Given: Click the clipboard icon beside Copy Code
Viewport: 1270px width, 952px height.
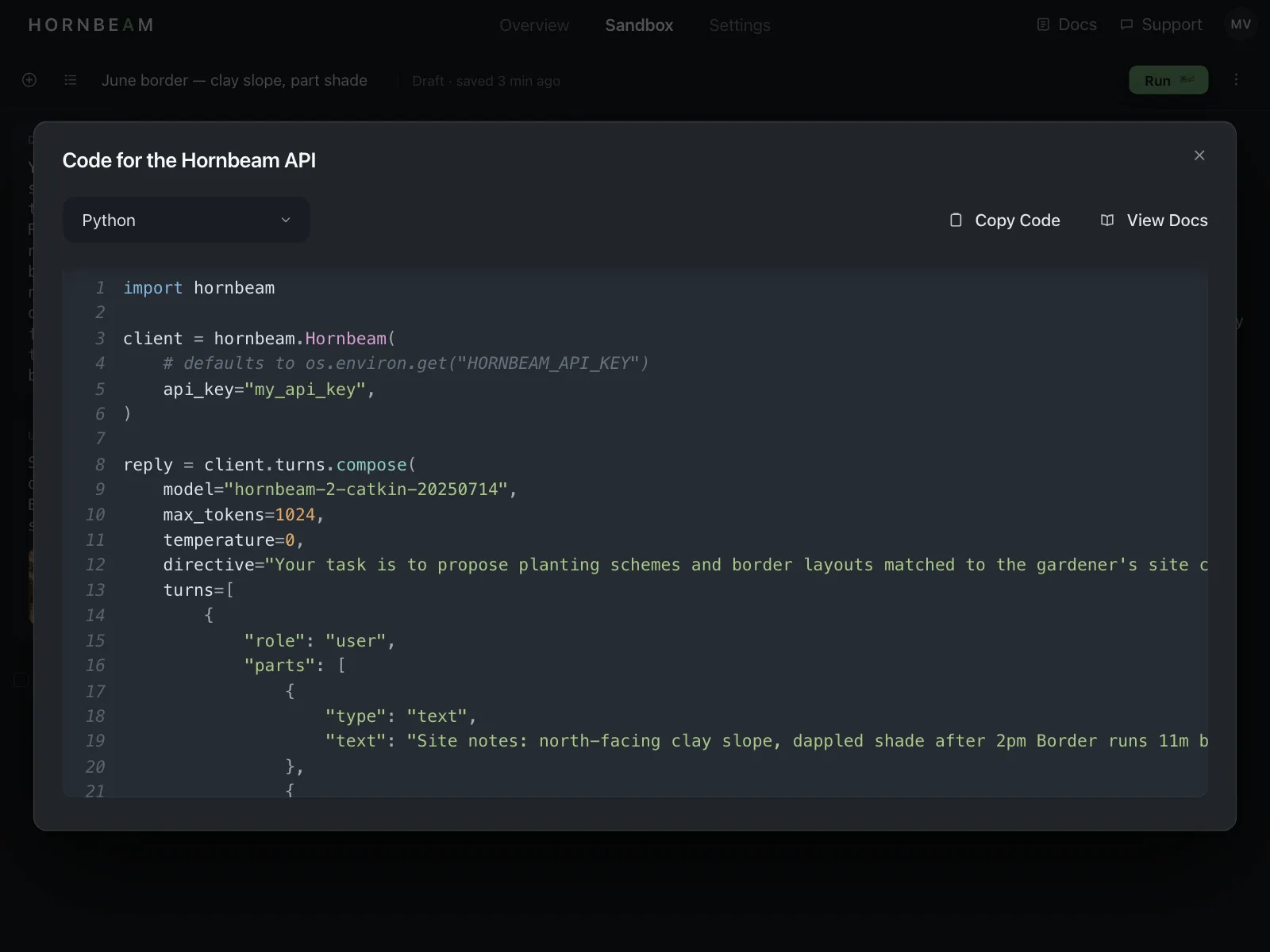Looking at the screenshot, I should click(956, 220).
